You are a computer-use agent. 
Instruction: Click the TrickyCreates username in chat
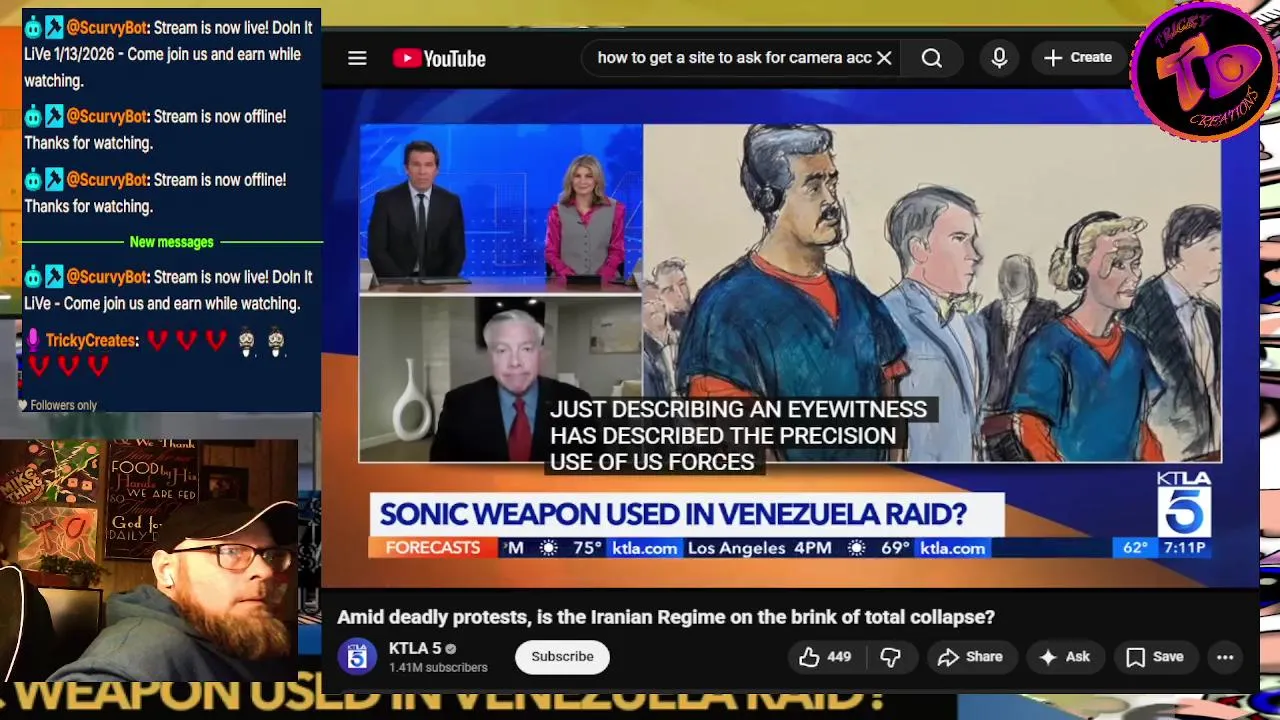(x=90, y=341)
